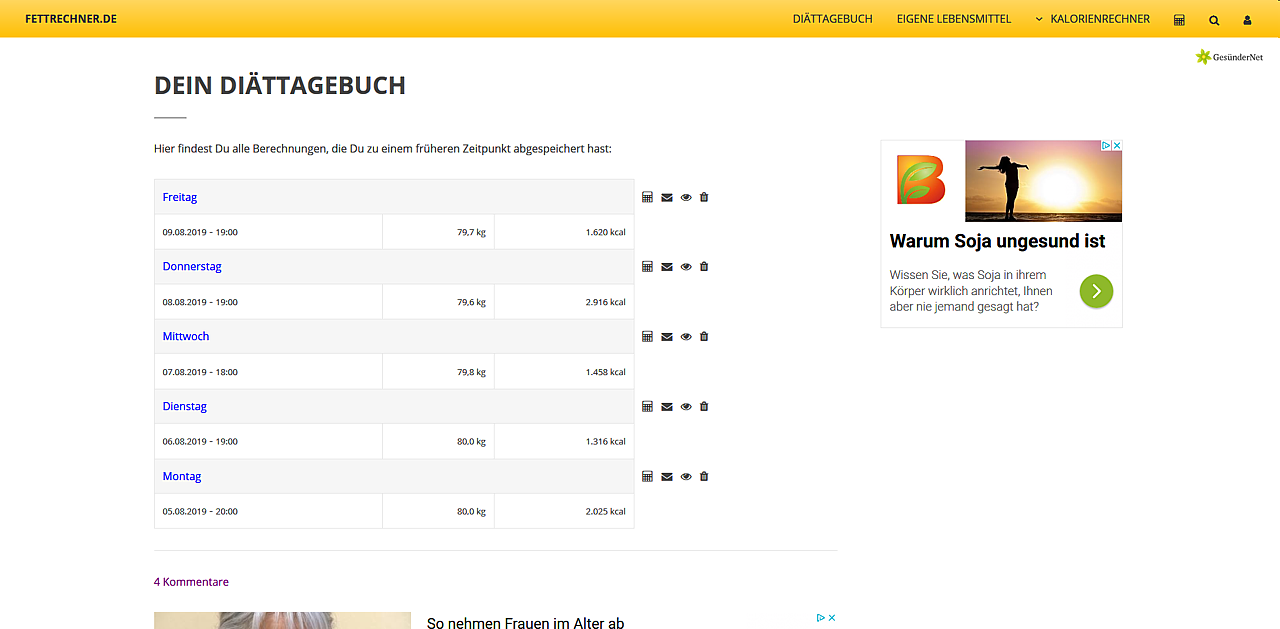Viewport: 1280px width, 629px height.
Task: Open the Eigene Lebensmittel menu item
Action: (x=953, y=19)
